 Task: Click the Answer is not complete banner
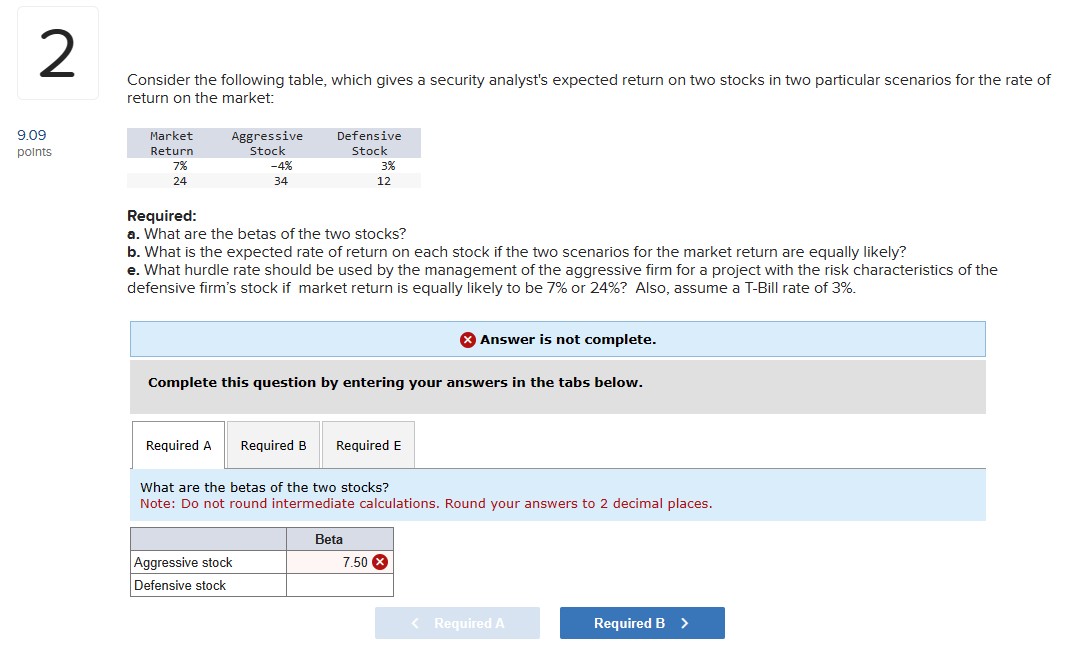click(557, 339)
